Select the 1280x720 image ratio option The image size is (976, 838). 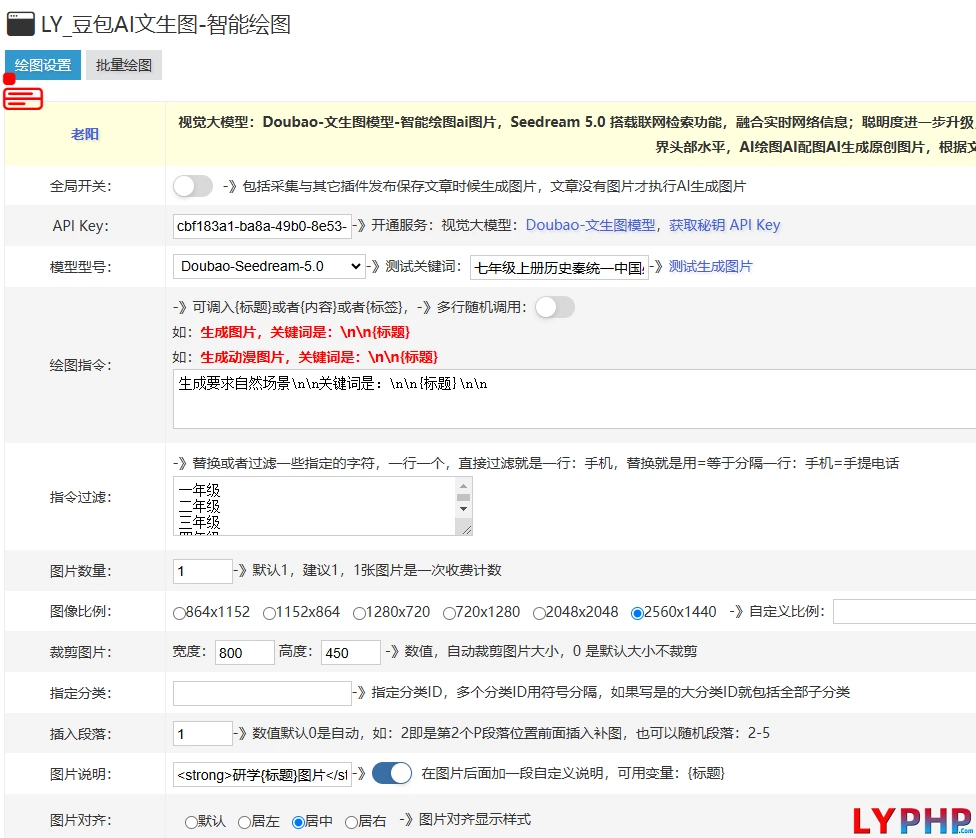point(360,612)
